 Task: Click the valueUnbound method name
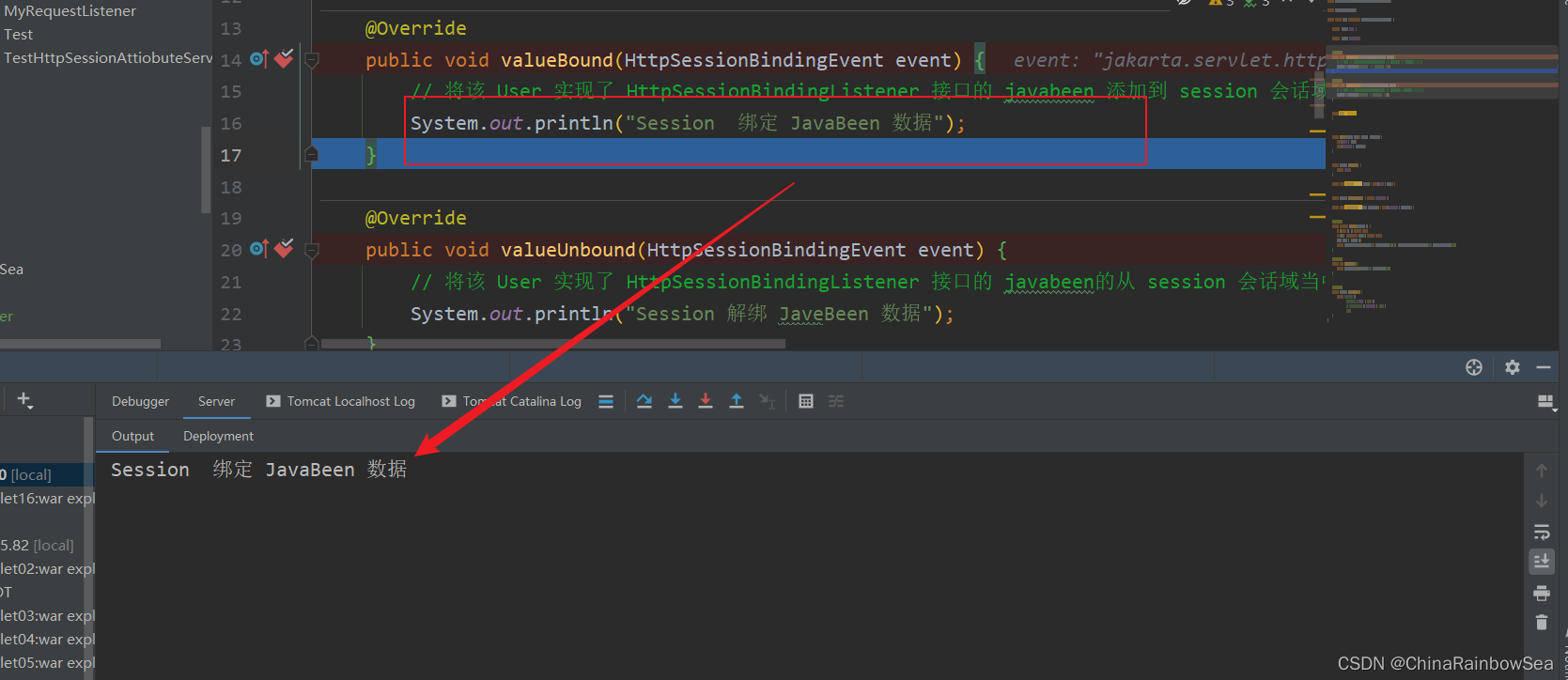click(x=567, y=250)
